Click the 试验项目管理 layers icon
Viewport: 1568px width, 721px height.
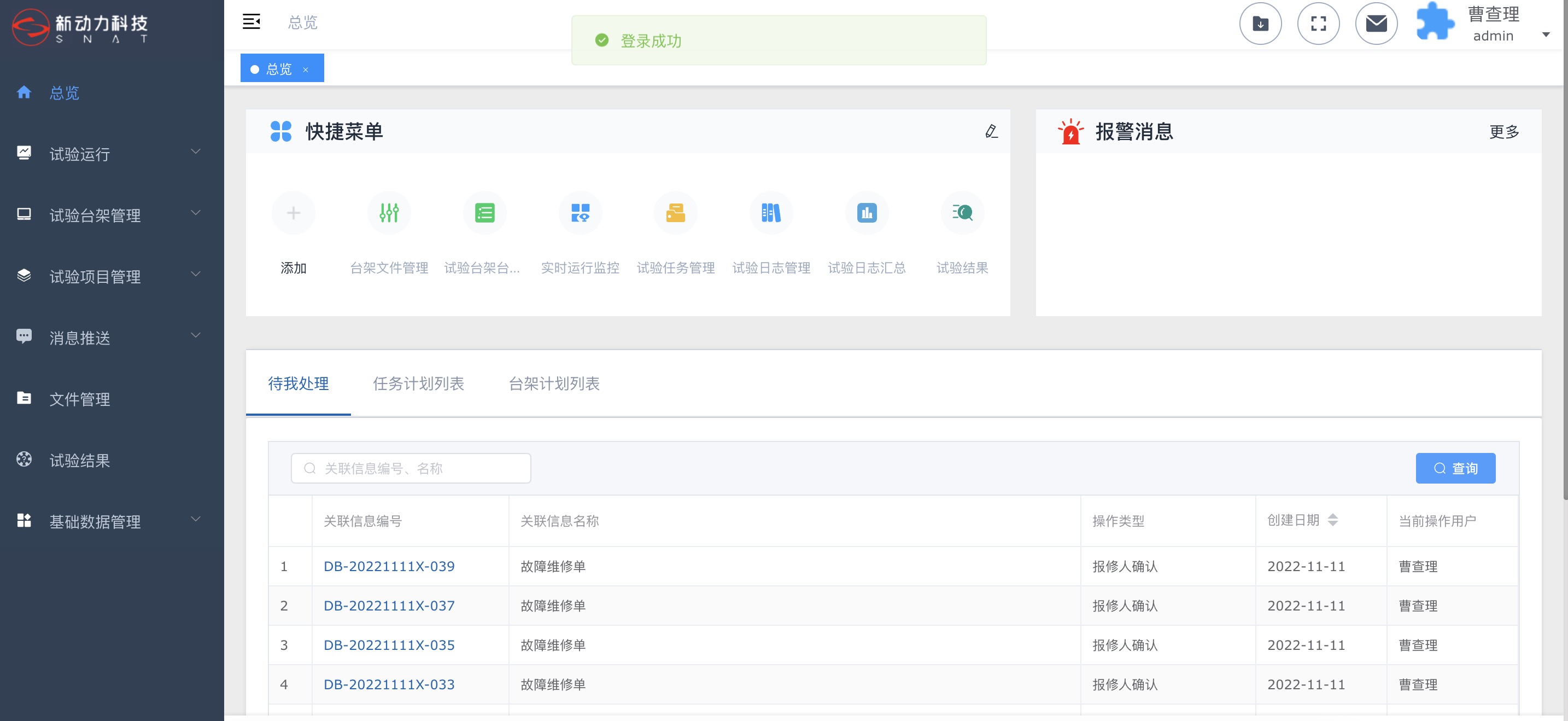click(24, 275)
